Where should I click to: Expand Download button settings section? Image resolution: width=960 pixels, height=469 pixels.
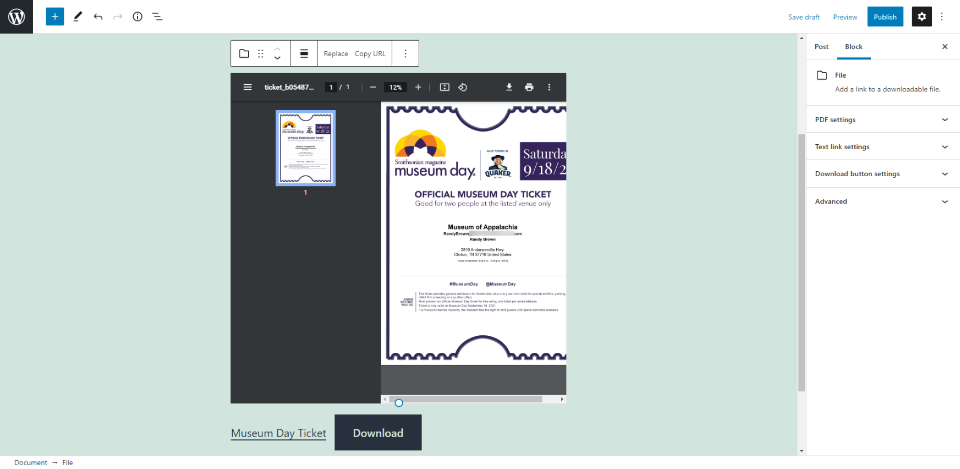tap(879, 174)
